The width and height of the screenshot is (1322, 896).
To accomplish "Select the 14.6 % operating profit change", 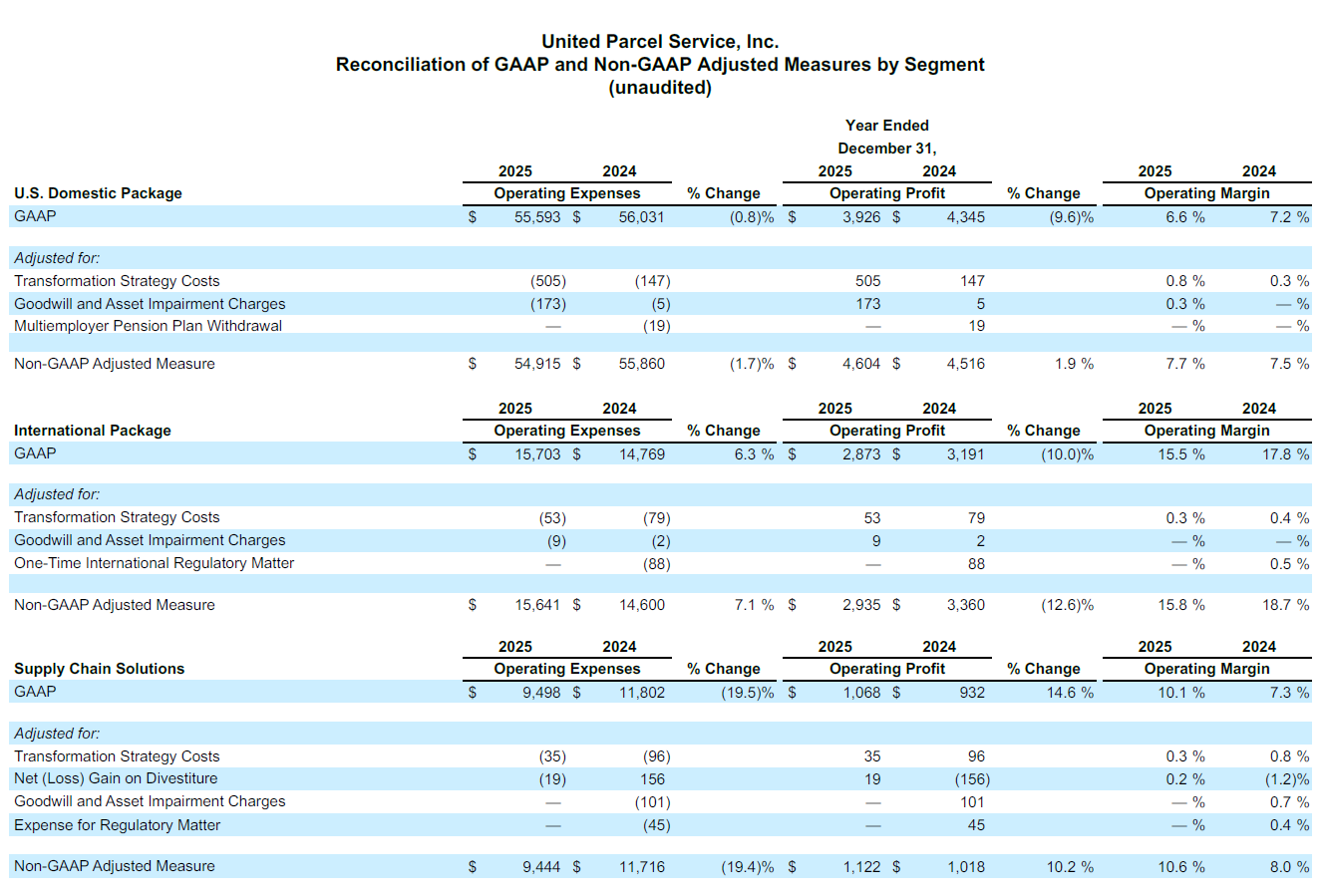I will point(1070,693).
